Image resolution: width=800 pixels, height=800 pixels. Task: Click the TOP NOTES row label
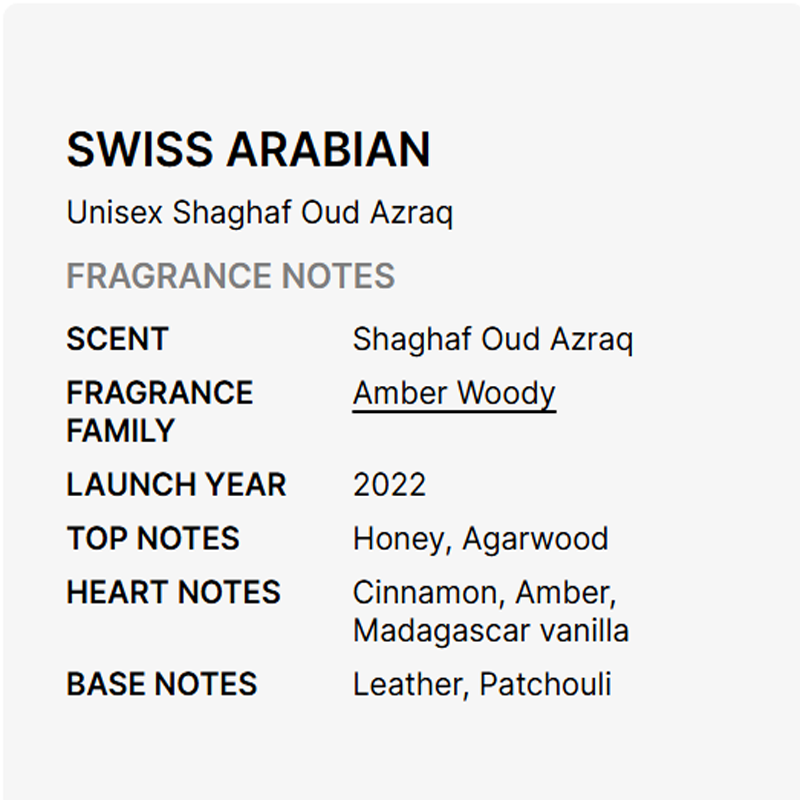point(153,539)
